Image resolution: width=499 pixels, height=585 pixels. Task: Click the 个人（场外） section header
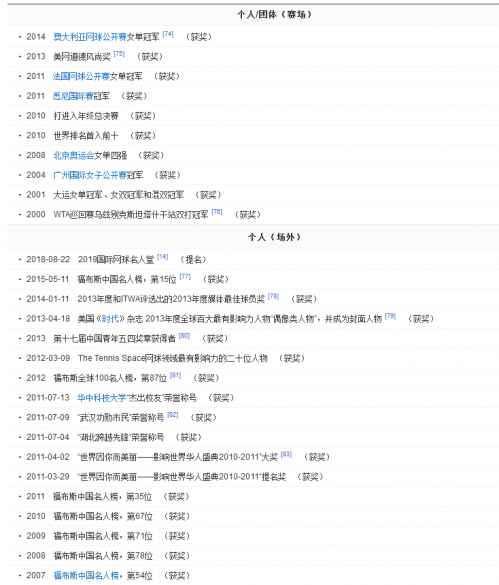274,237
